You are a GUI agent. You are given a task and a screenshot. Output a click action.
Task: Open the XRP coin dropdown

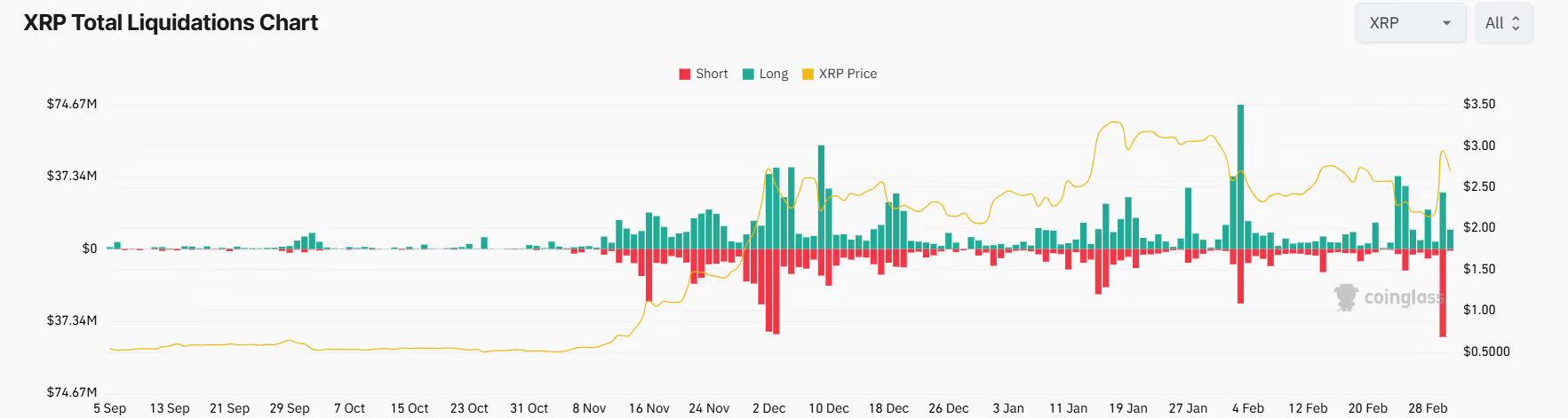[x=1409, y=23]
